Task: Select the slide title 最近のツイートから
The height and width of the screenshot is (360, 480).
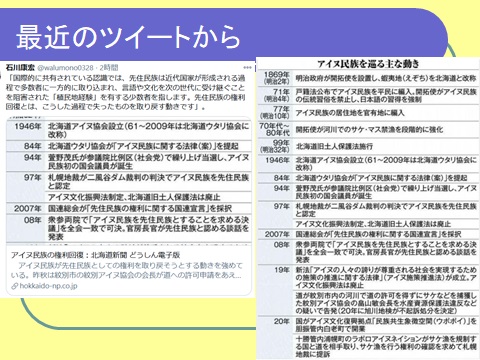Action: [x=128, y=37]
